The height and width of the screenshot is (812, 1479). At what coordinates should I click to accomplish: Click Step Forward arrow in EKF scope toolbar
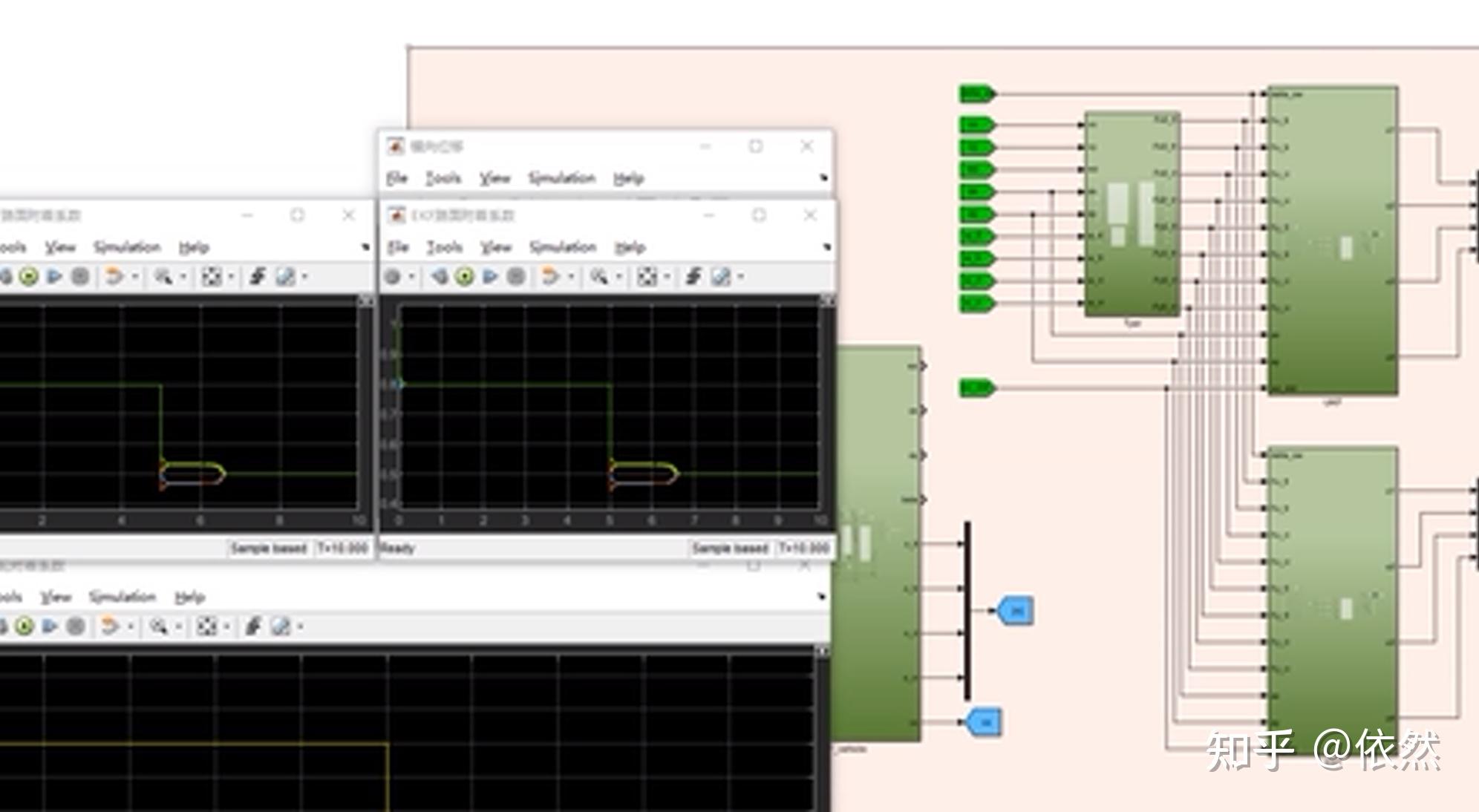click(490, 277)
